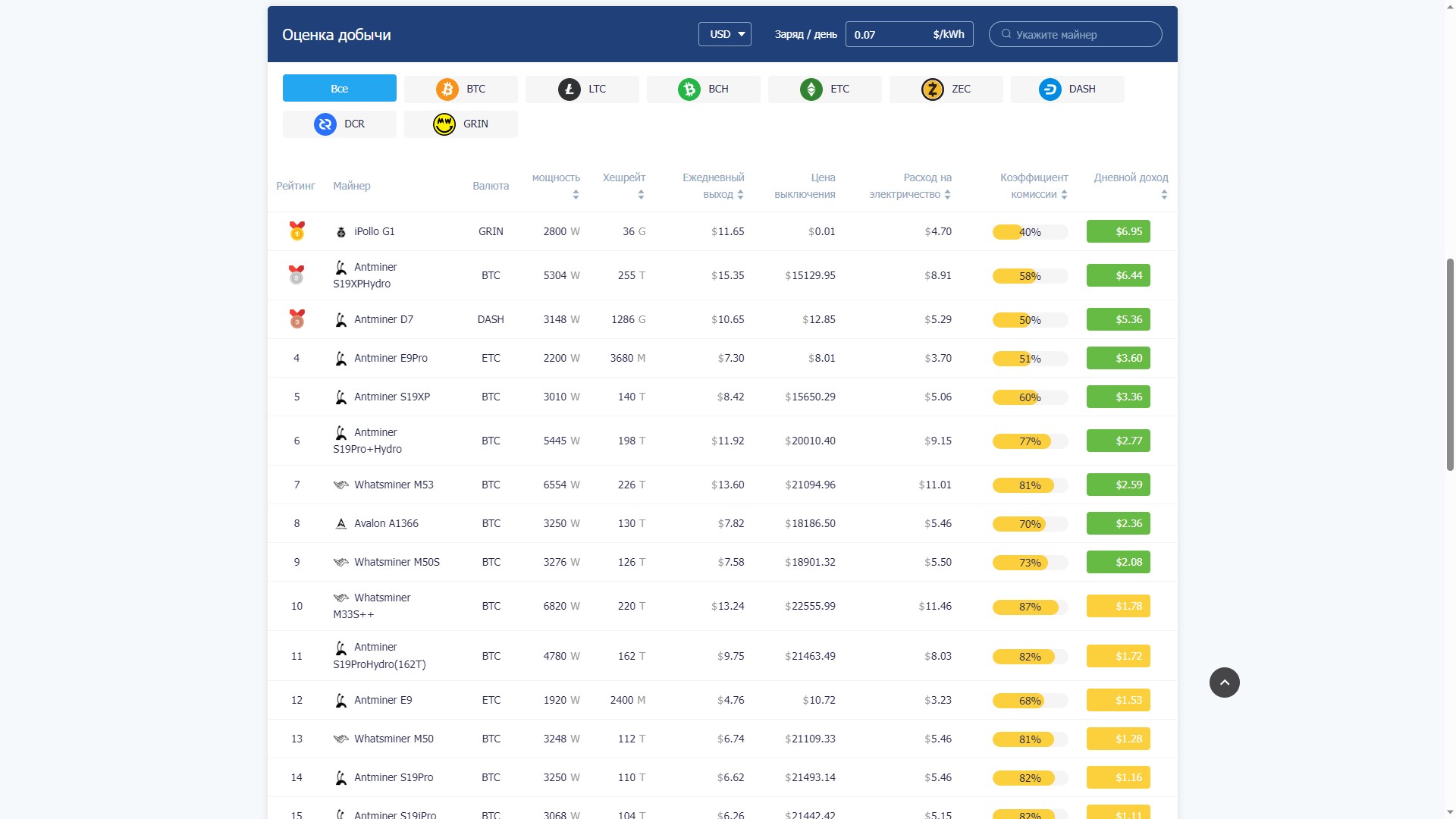1456x819 pixels.
Task: Toggle sorting on Расход на электричество
Action: click(947, 194)
